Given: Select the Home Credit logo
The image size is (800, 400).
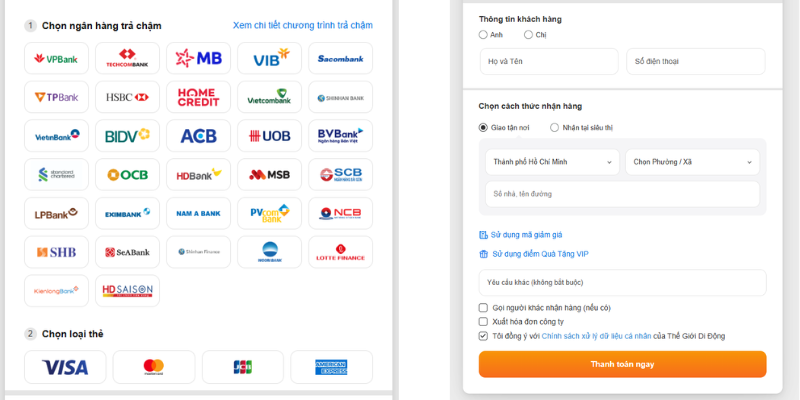Looking at the screenshot, I should 198,98.
